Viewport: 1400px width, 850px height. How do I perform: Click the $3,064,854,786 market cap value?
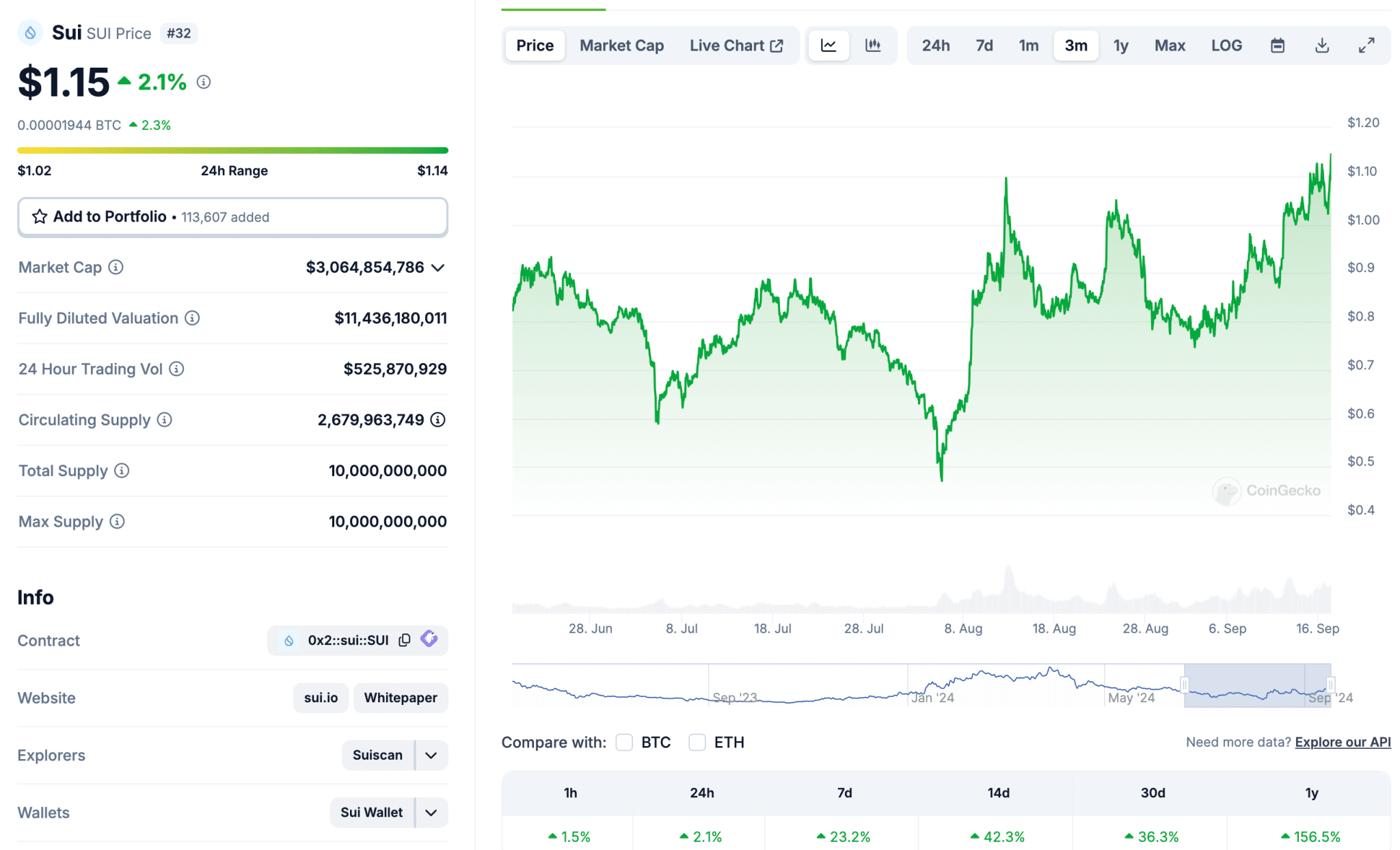pyautogui.click(x=365, y=267)
